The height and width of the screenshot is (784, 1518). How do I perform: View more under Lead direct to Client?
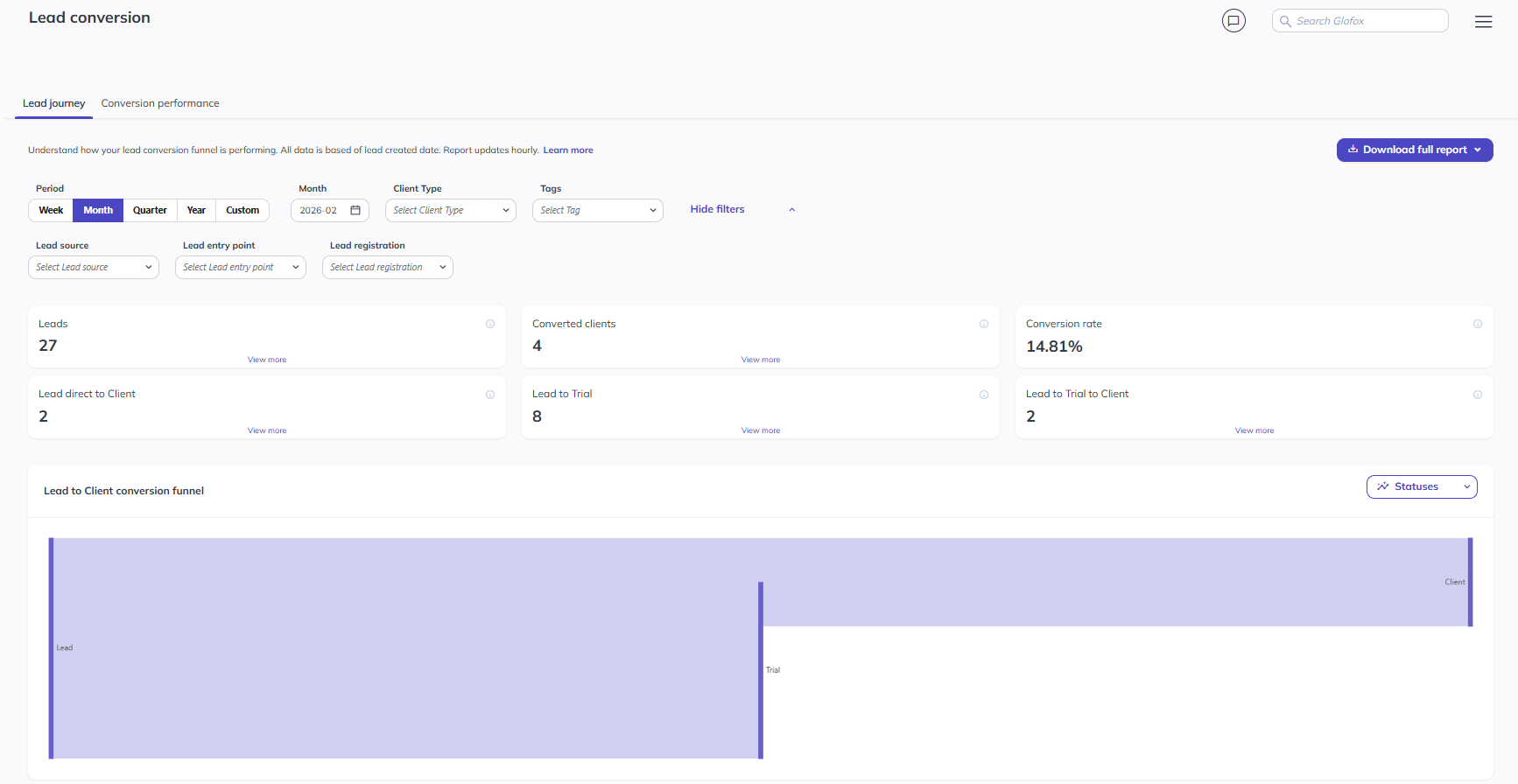pyautogui.click(x=267, y=430)
